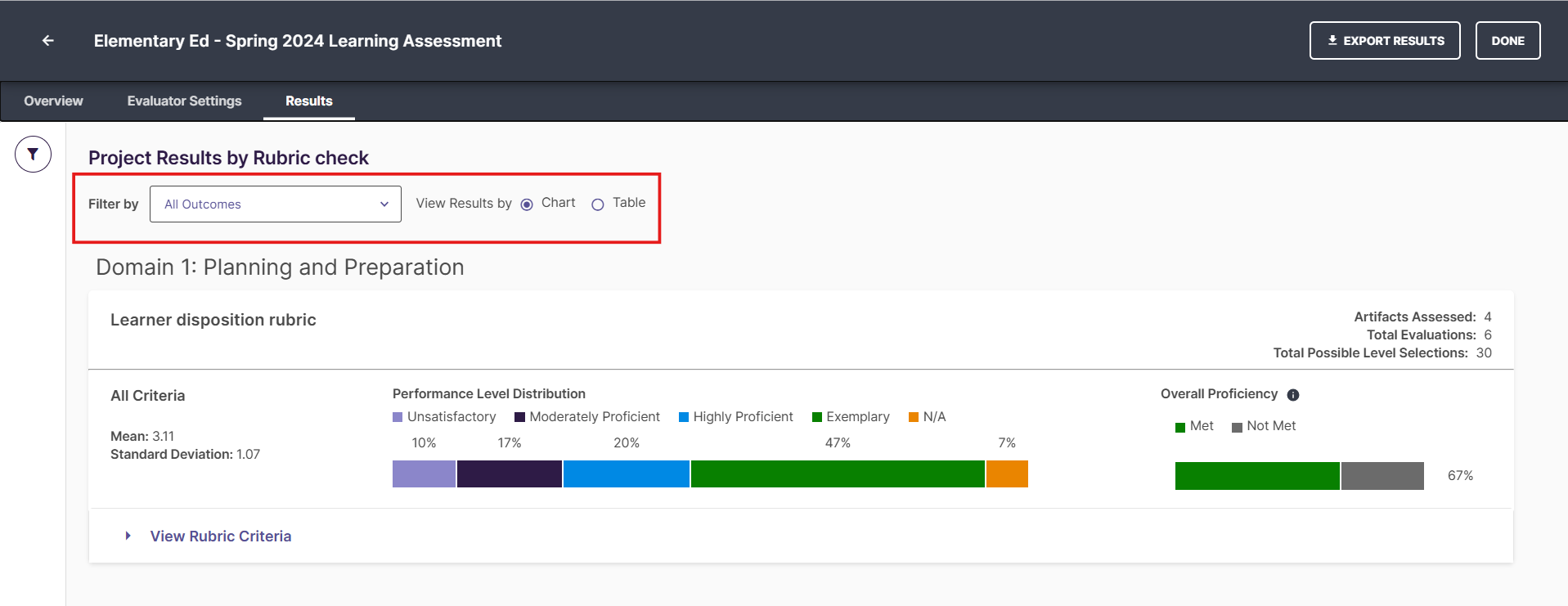This screenshot has width=1568, height=606.
Task: Click the Domain 1: Planning and Preparation heading
Action: tap(280, 267)
